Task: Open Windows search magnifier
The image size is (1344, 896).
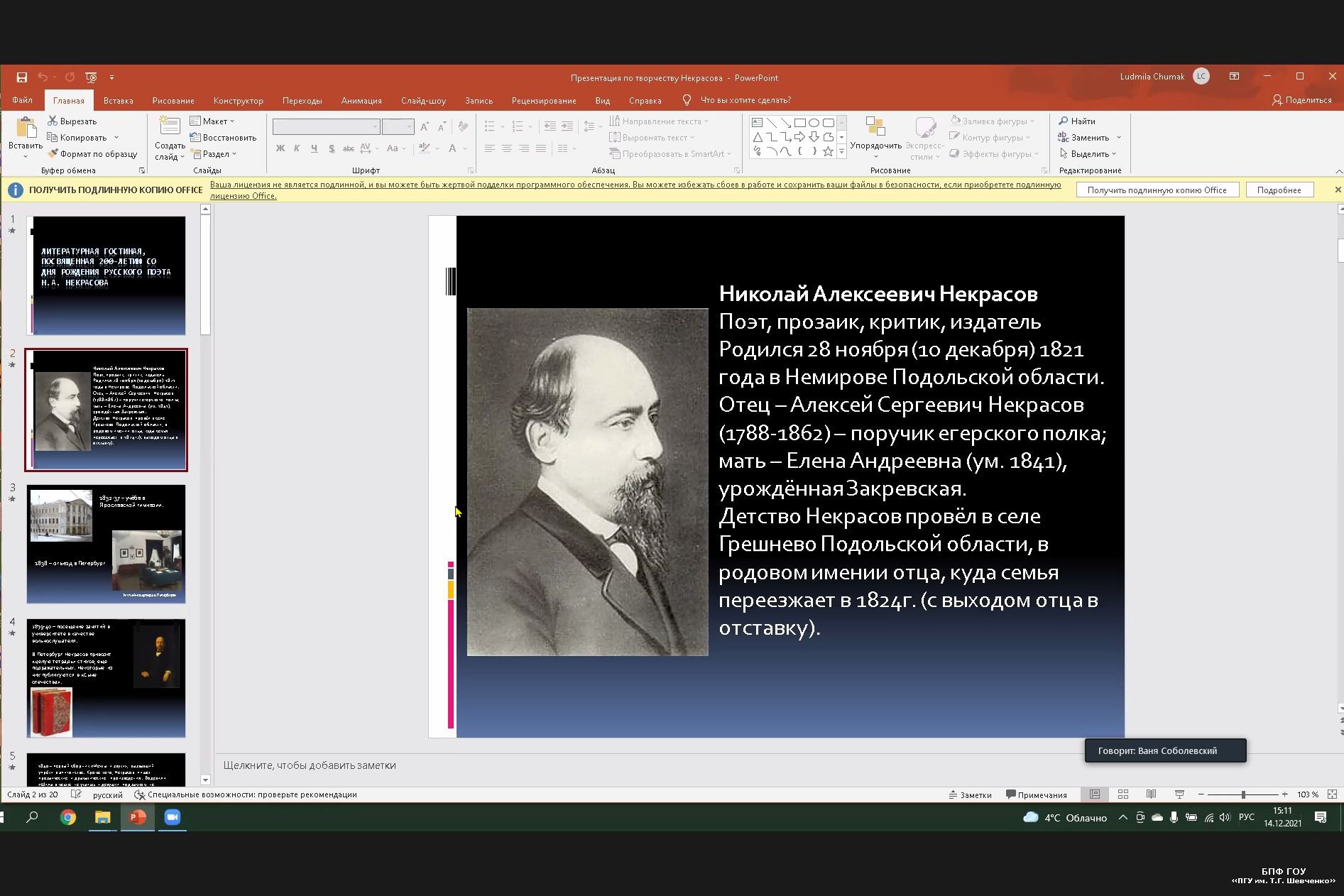Action: tap(33, 817)
